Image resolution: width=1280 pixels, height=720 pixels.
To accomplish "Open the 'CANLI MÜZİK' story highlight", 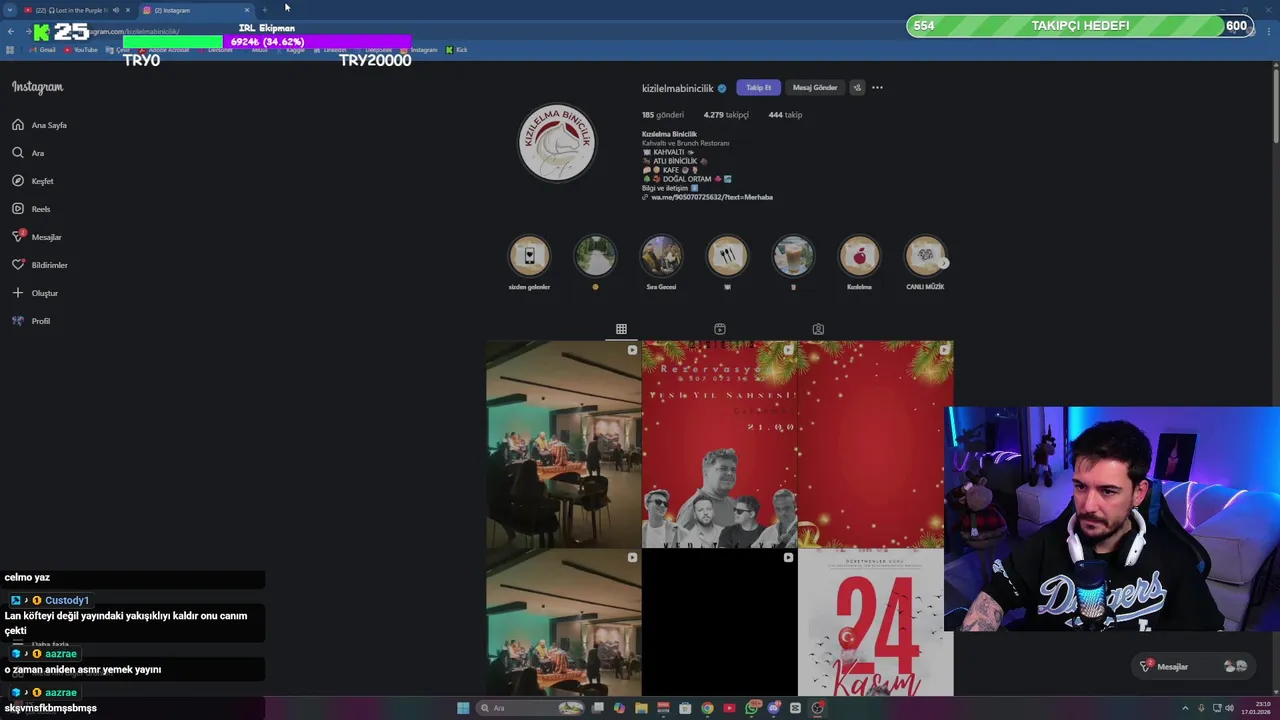I will click(x=923, y=256).
